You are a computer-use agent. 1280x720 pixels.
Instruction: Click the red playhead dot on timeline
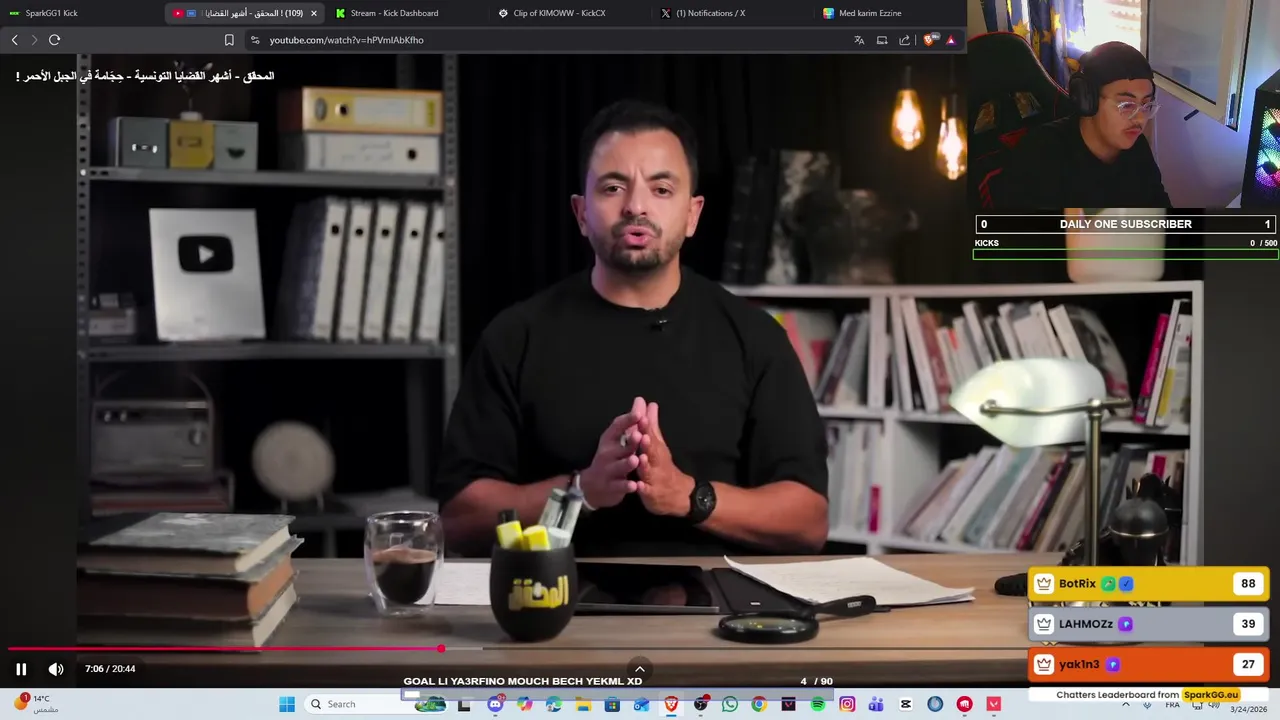441,649
